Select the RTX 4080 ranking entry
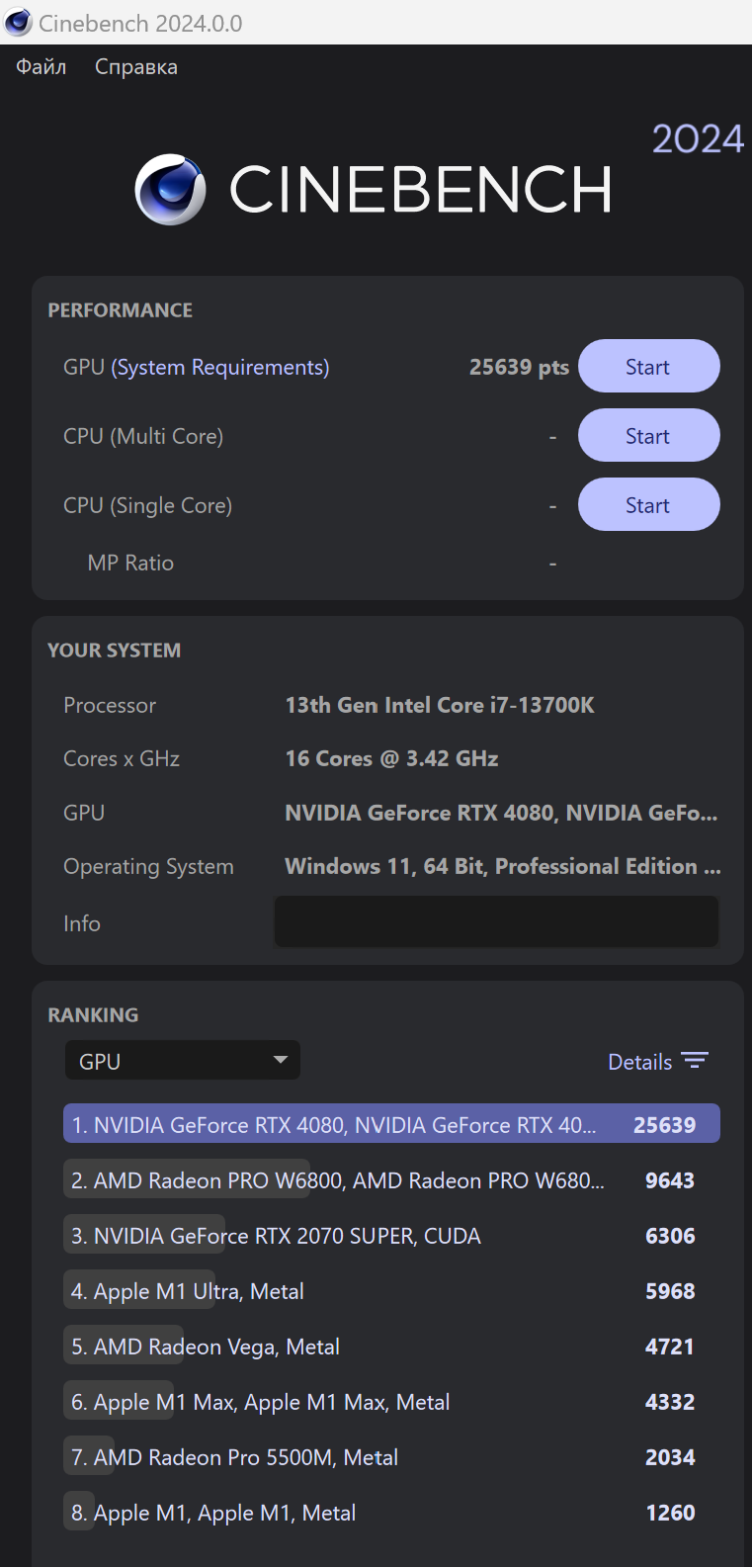The image size is (753, 1568). (x=391, y=1125)
